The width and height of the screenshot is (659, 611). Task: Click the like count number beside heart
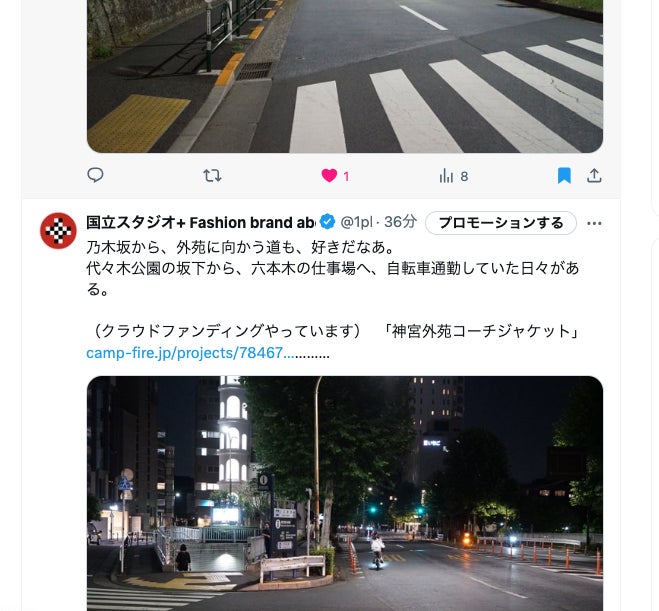point(346,176)
